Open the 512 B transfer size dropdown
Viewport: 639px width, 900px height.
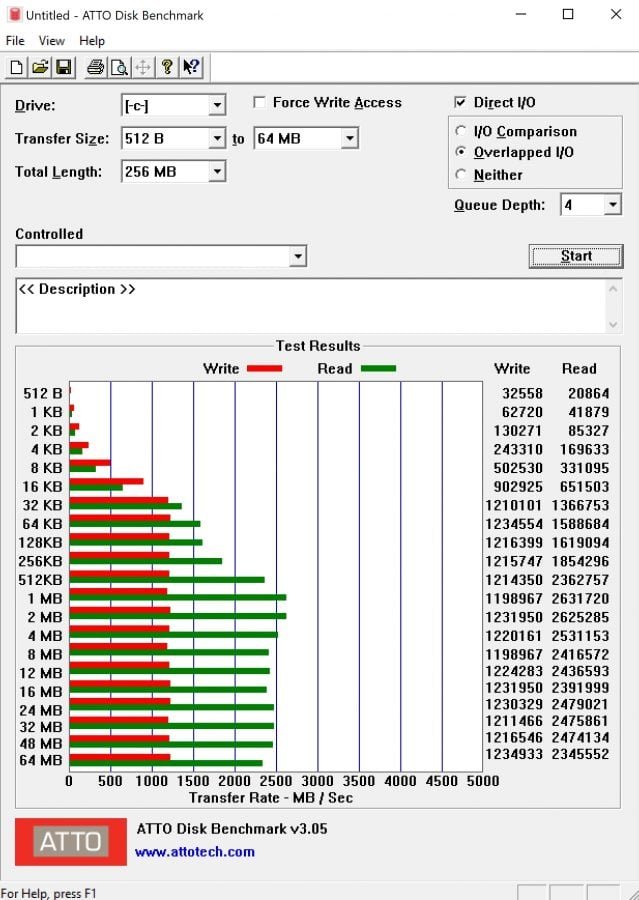pos(217,138)
